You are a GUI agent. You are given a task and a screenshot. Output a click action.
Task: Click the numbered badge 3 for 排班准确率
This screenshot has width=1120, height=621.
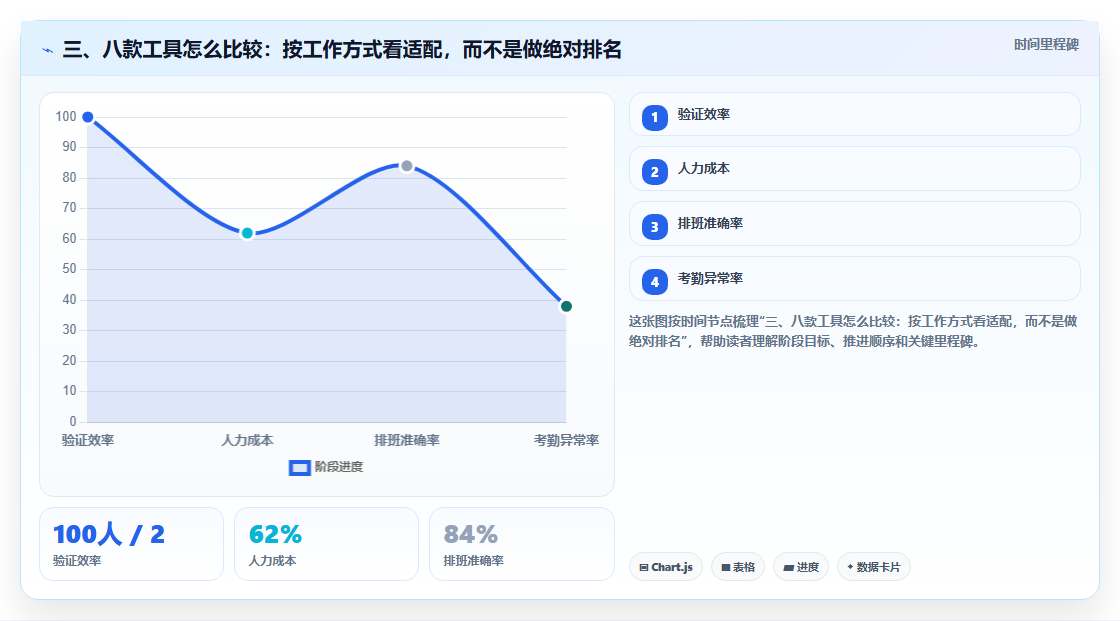tap(654, 227)
